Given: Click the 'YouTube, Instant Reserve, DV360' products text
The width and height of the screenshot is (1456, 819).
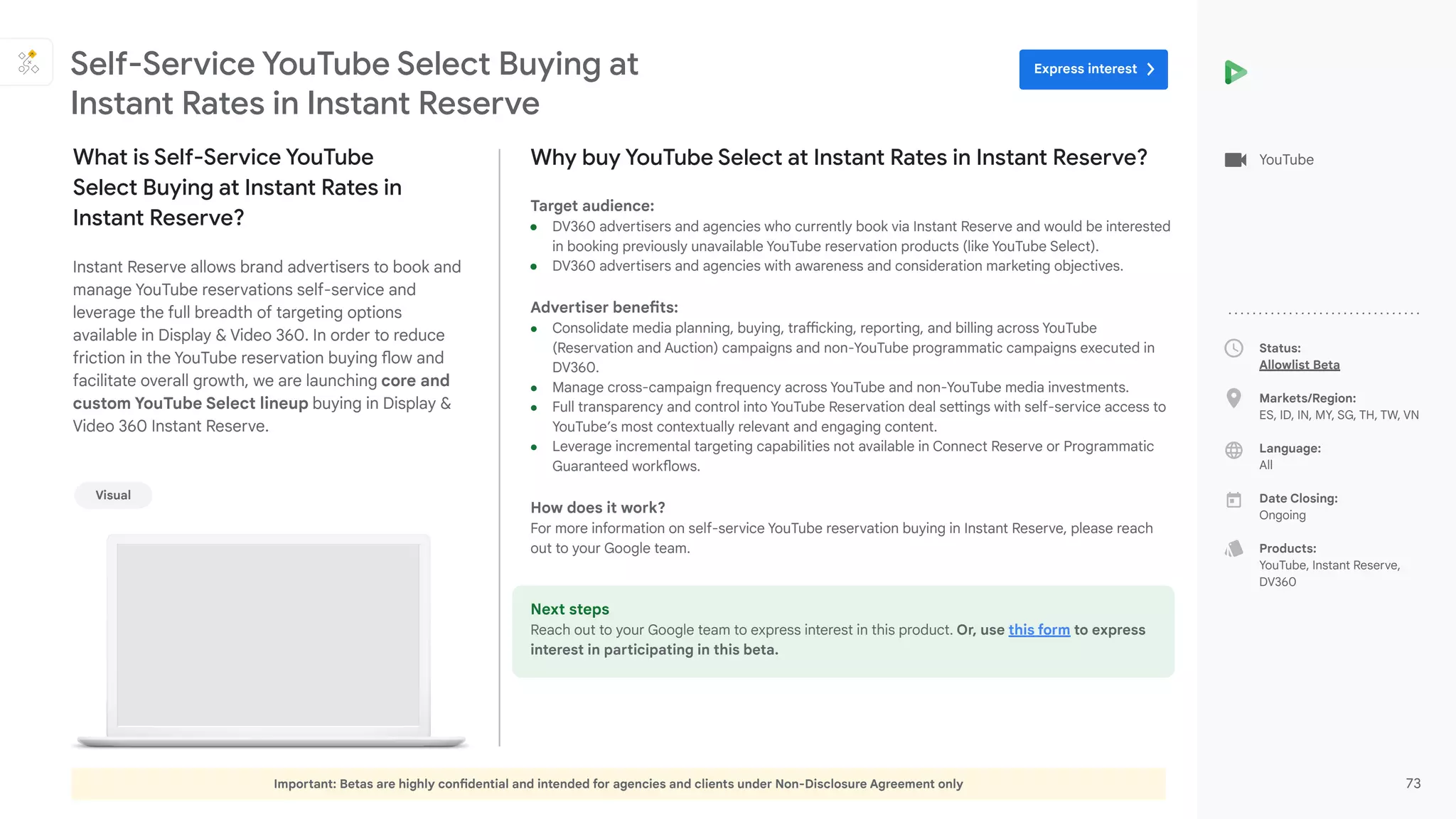Looking at the screenshot, I should click(x=1329, y=574).
